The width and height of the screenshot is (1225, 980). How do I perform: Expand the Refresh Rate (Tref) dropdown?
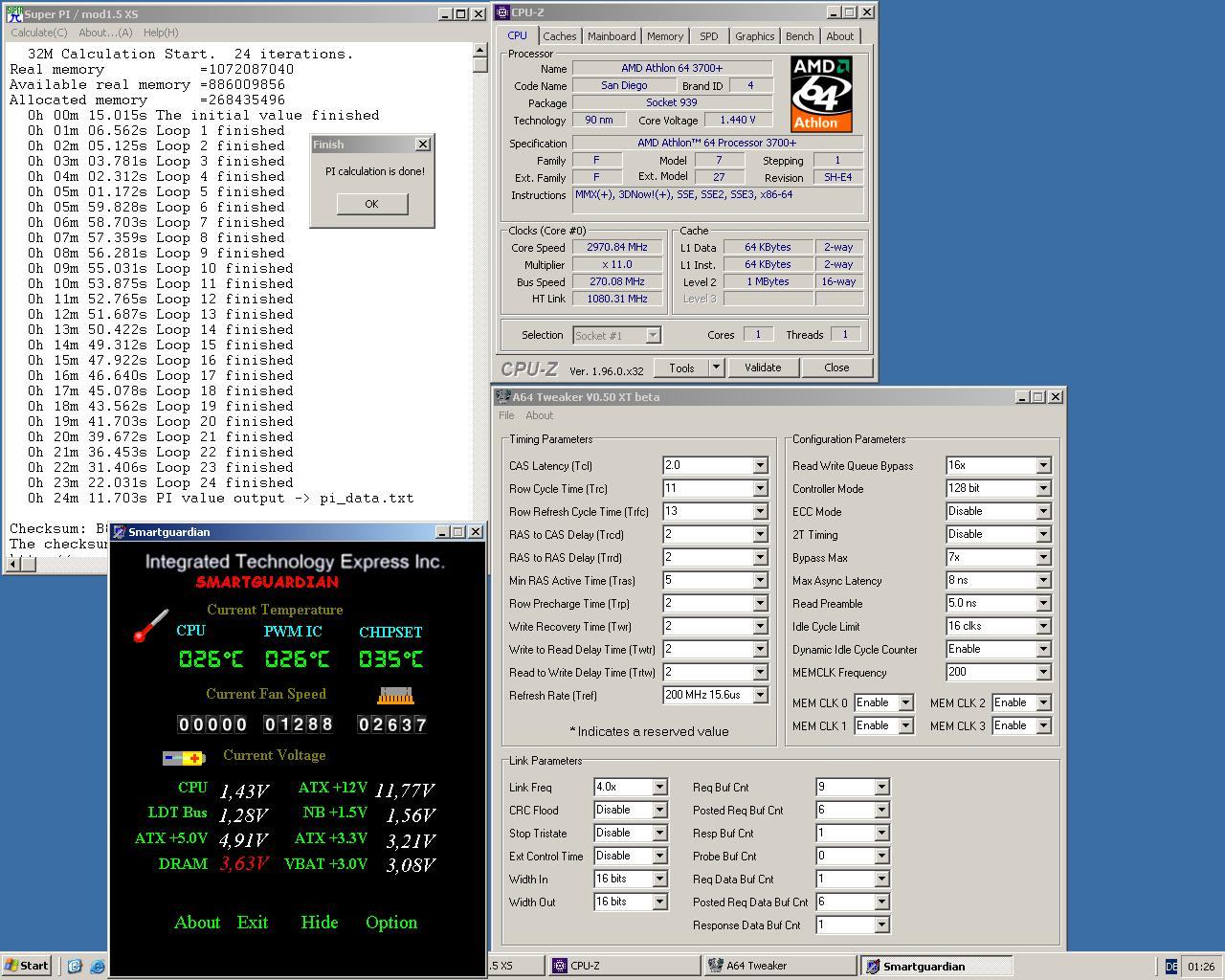click(x=760, y=696)
